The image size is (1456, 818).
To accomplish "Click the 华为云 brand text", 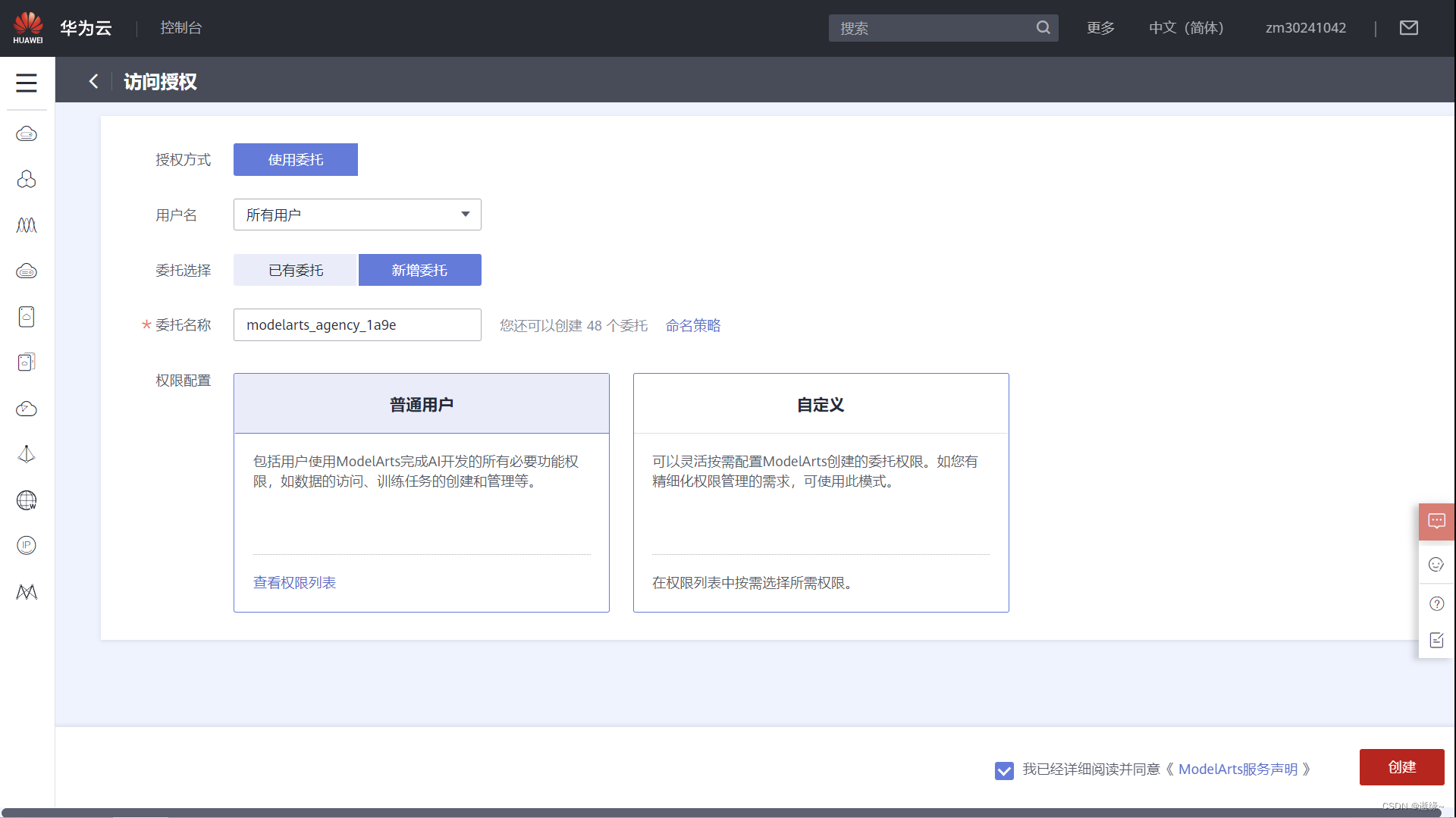I will (x=86, y=28).
